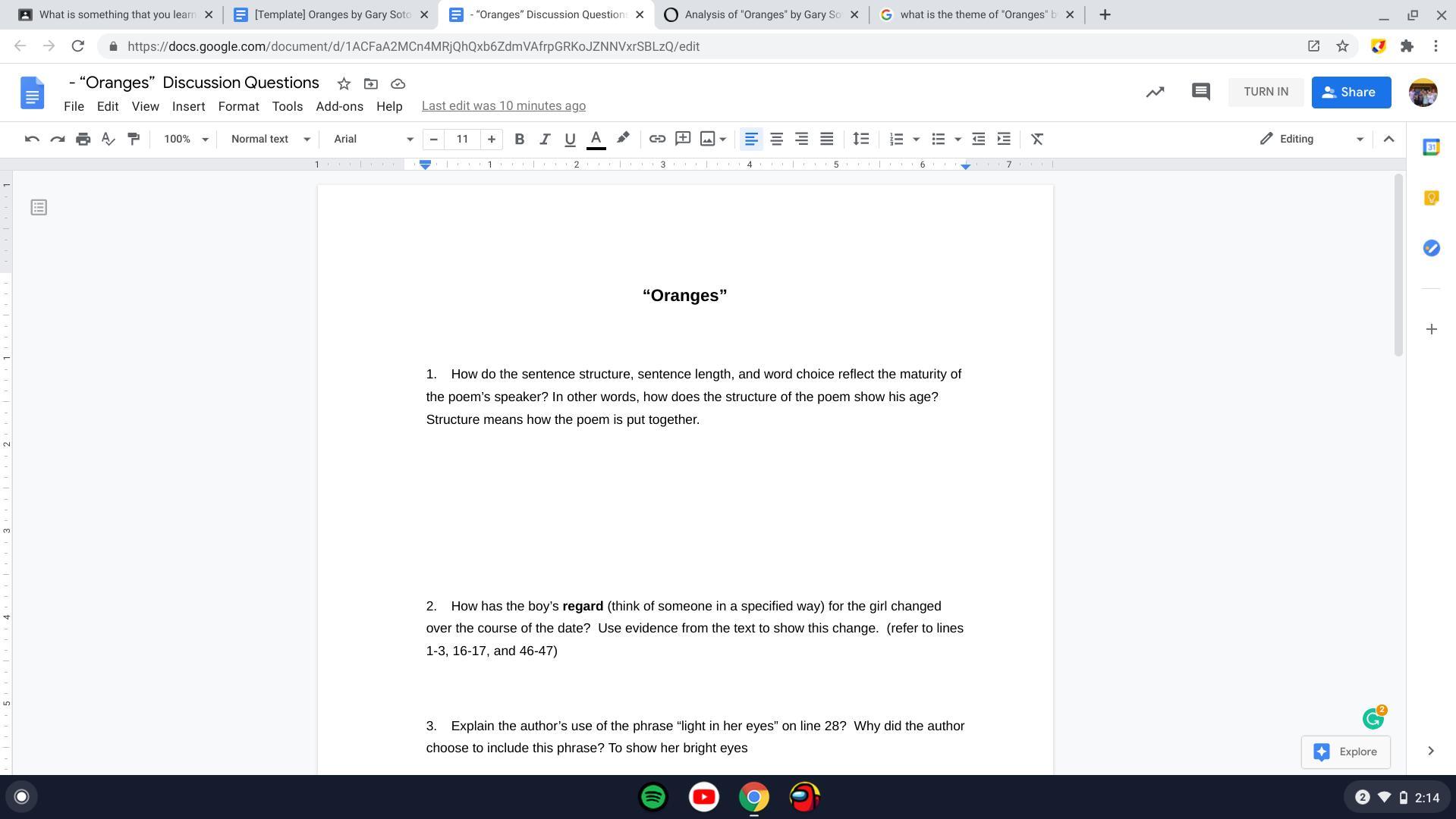
Task: Open the Tools menu
Action: [288, 106]
